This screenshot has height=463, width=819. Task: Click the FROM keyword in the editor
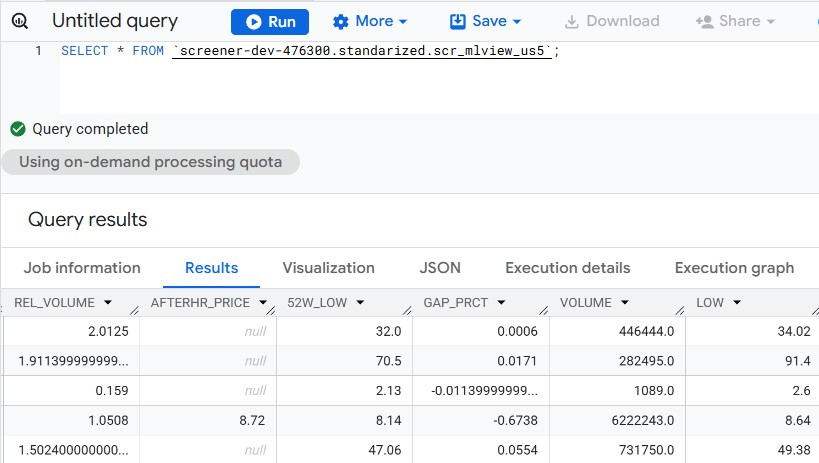[148, 51]
